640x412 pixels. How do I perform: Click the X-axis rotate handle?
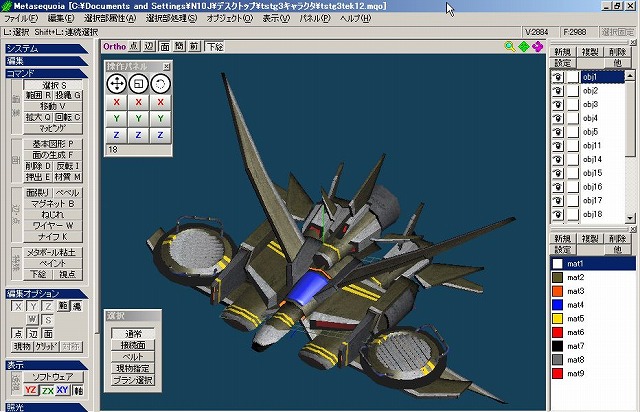pos(160,102)
